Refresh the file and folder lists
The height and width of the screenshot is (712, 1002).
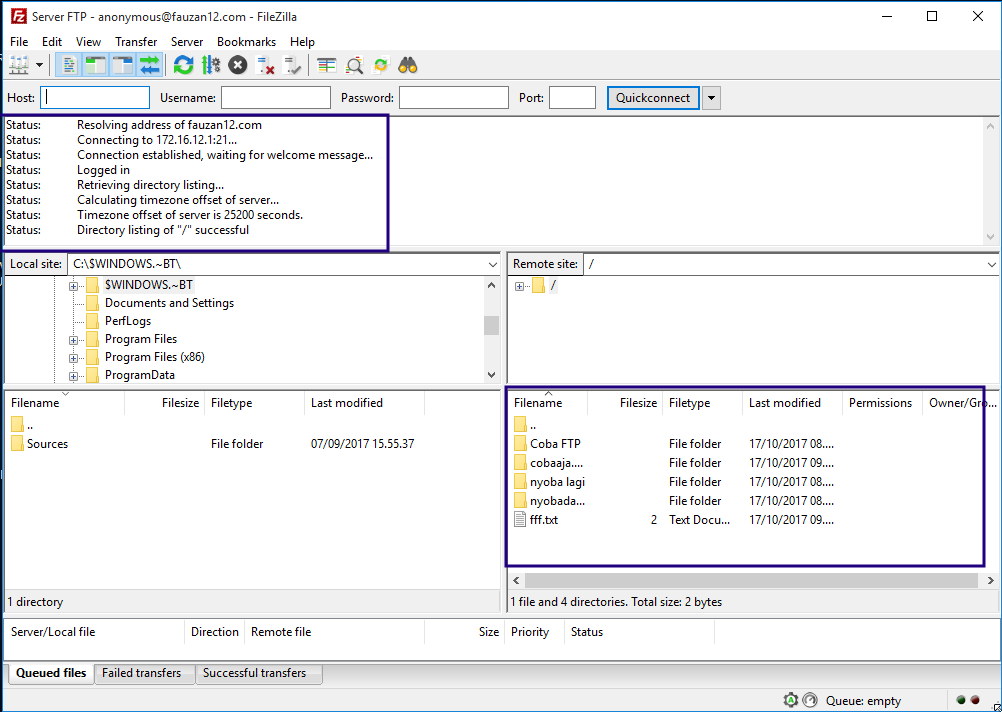(183, 64)
